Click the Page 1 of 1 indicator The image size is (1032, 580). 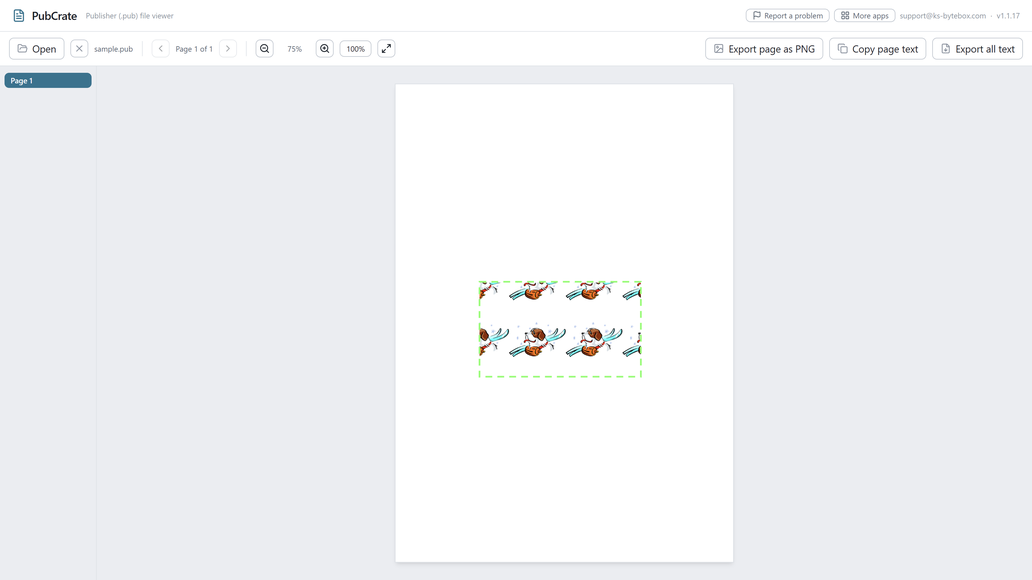tap(194, 49)
